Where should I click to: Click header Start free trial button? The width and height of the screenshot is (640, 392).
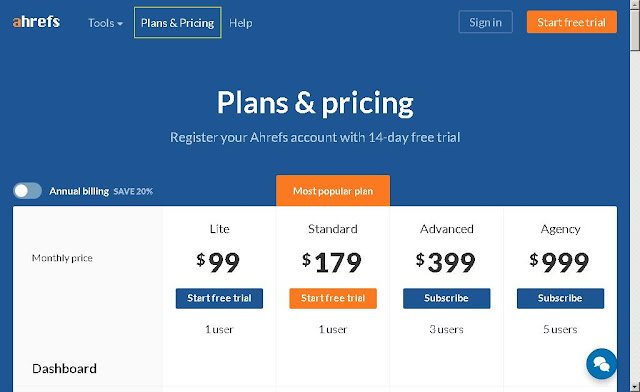click(571, 22)
